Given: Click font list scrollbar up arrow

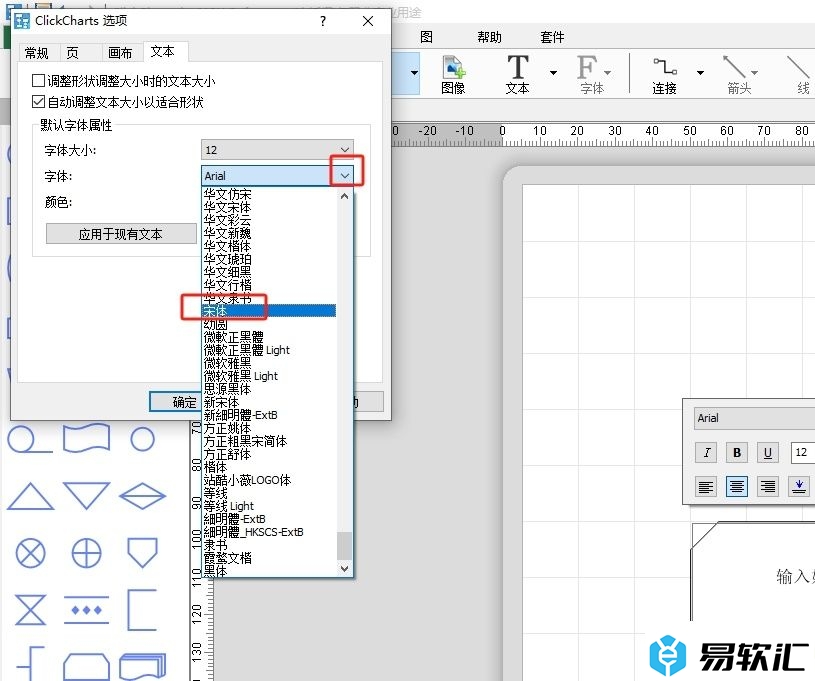Looking at the screenshot, I should click(344, 196).
